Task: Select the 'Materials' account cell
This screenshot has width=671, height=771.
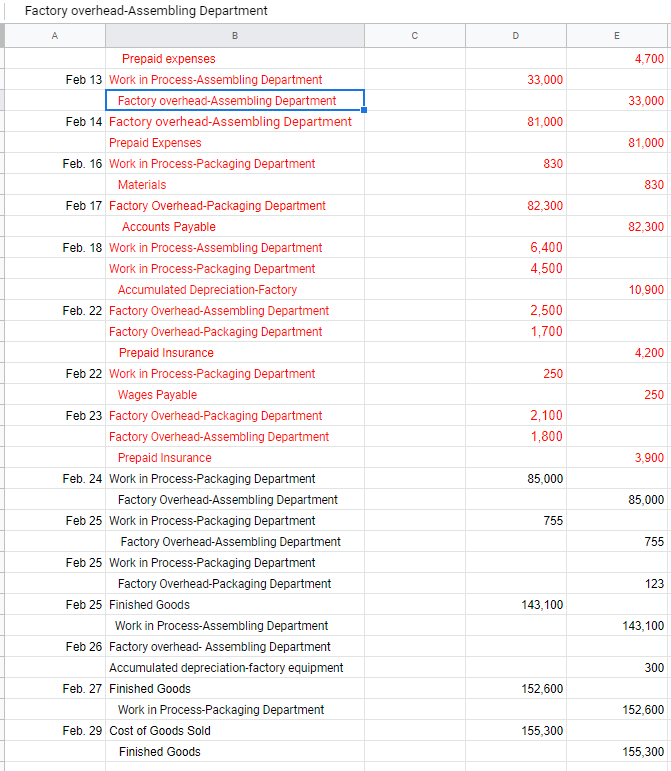Action: [x=235, y=184]
